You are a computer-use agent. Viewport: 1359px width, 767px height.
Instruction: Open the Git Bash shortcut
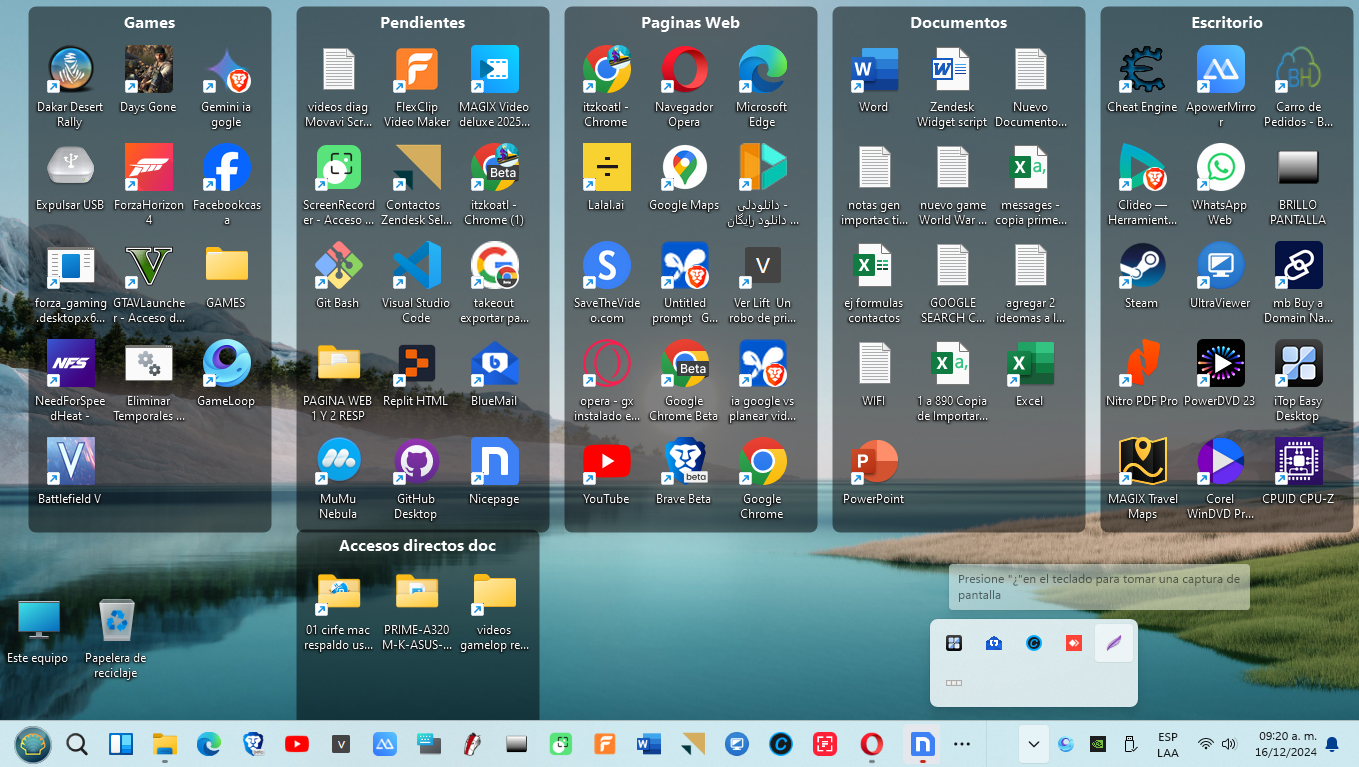[x=338, y=266]
